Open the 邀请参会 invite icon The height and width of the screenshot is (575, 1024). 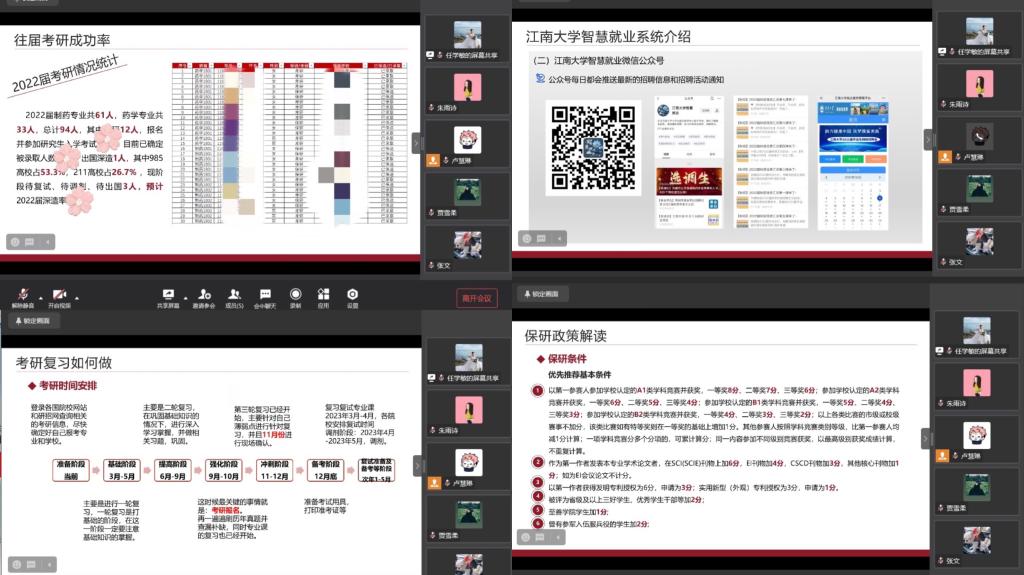click(204, 296)
